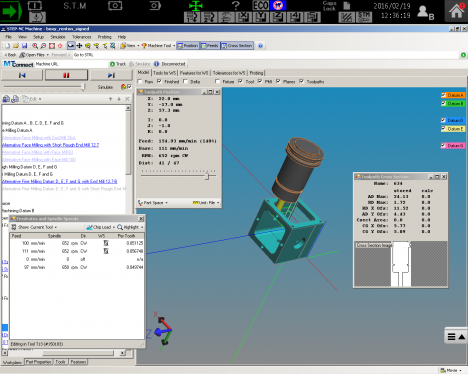
Task: Click the Cross Section Image thumbnail
Action: [401, 264]
